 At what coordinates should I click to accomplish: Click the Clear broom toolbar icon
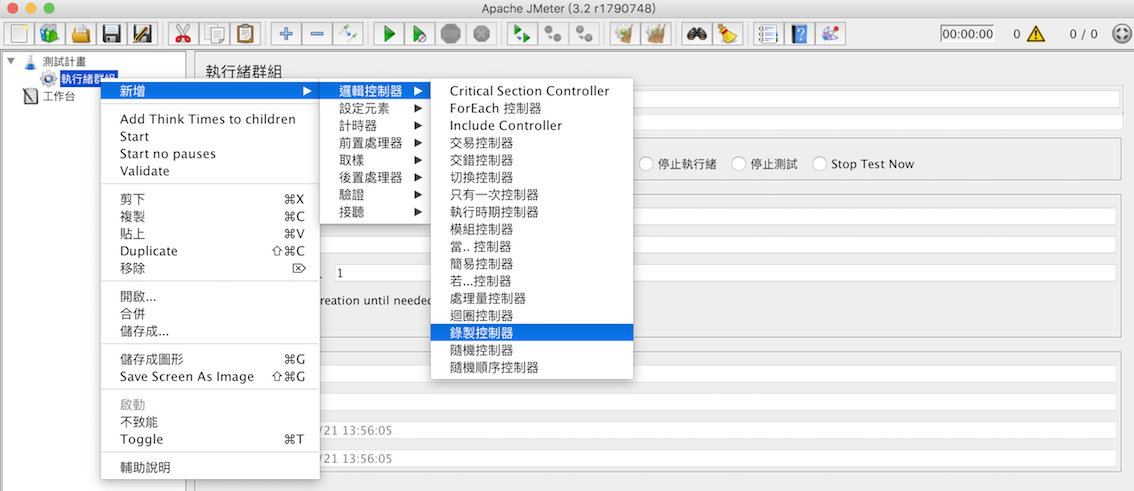(624, 33)
